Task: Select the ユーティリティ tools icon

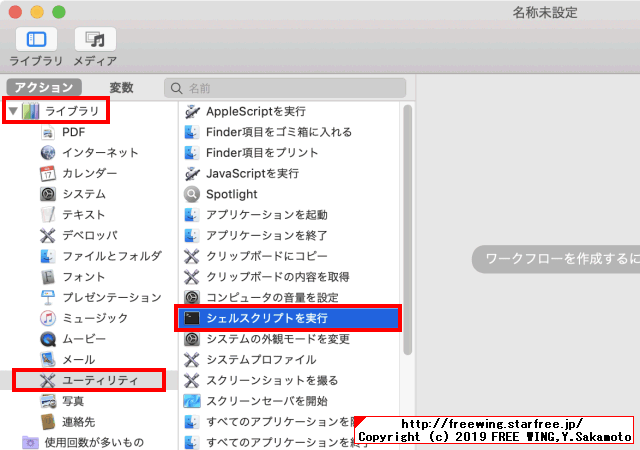Action: (x=48, y=380)
